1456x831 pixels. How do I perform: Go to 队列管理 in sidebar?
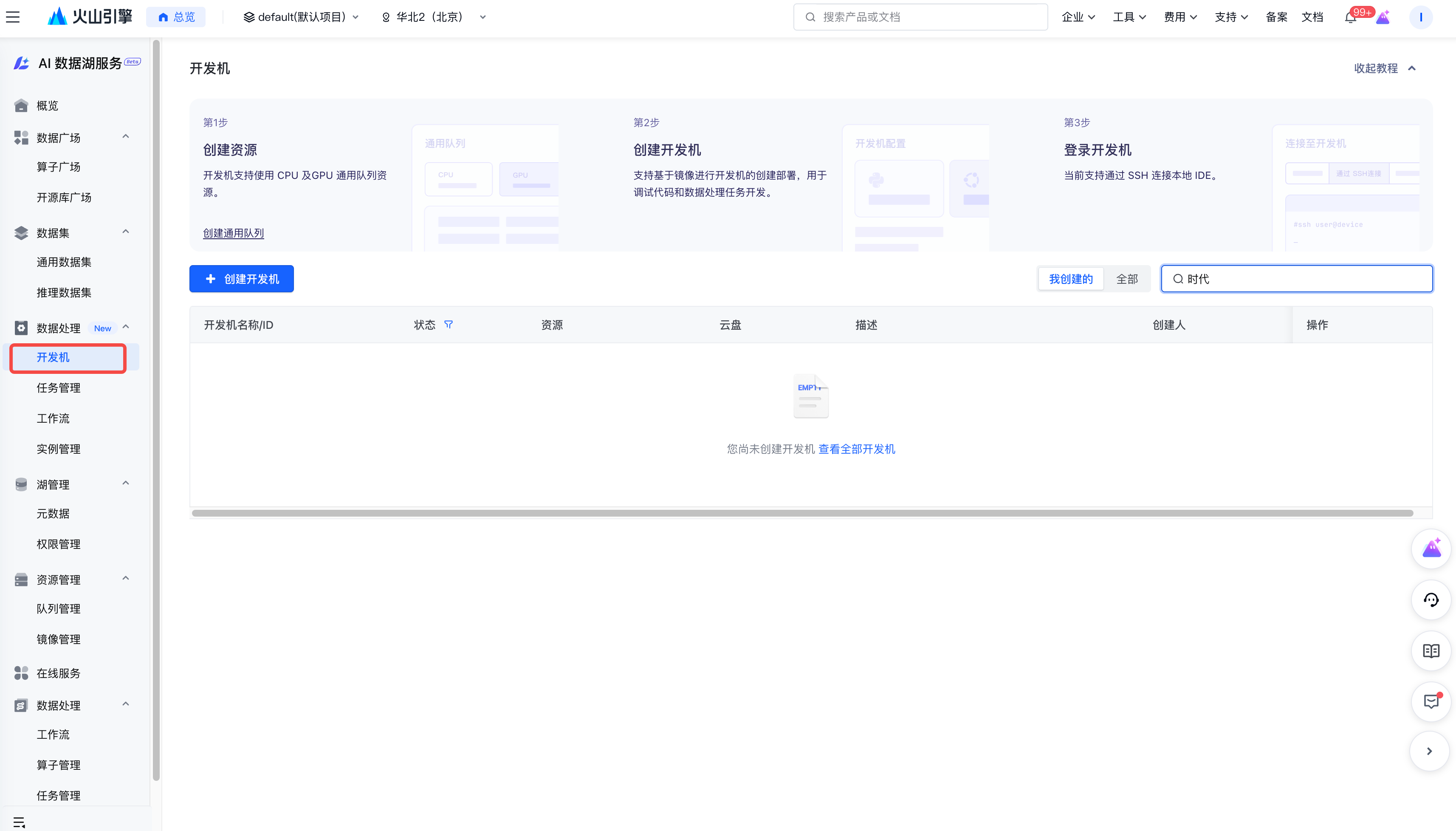58,608
